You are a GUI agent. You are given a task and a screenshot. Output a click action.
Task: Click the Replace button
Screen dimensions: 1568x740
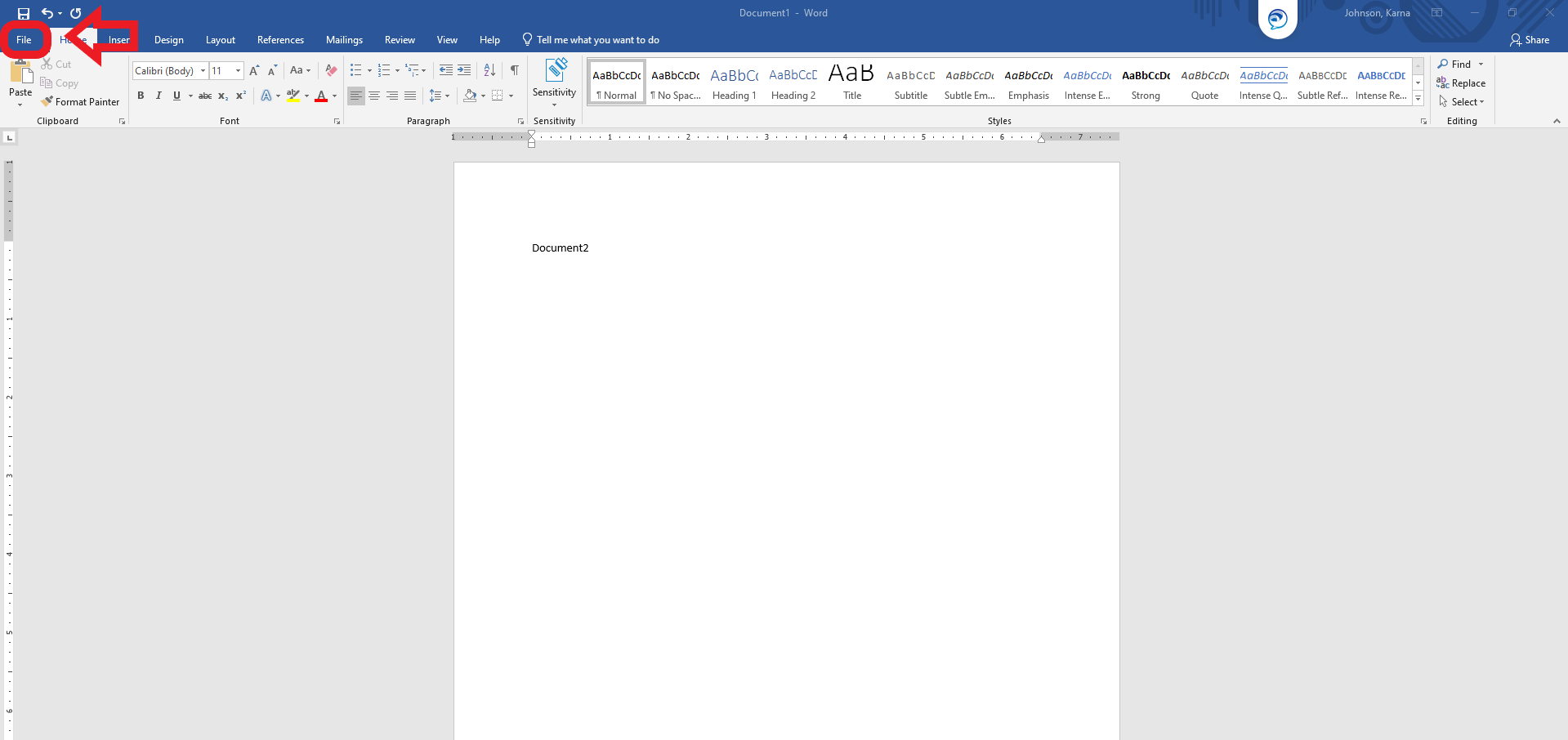(1461, 83)
